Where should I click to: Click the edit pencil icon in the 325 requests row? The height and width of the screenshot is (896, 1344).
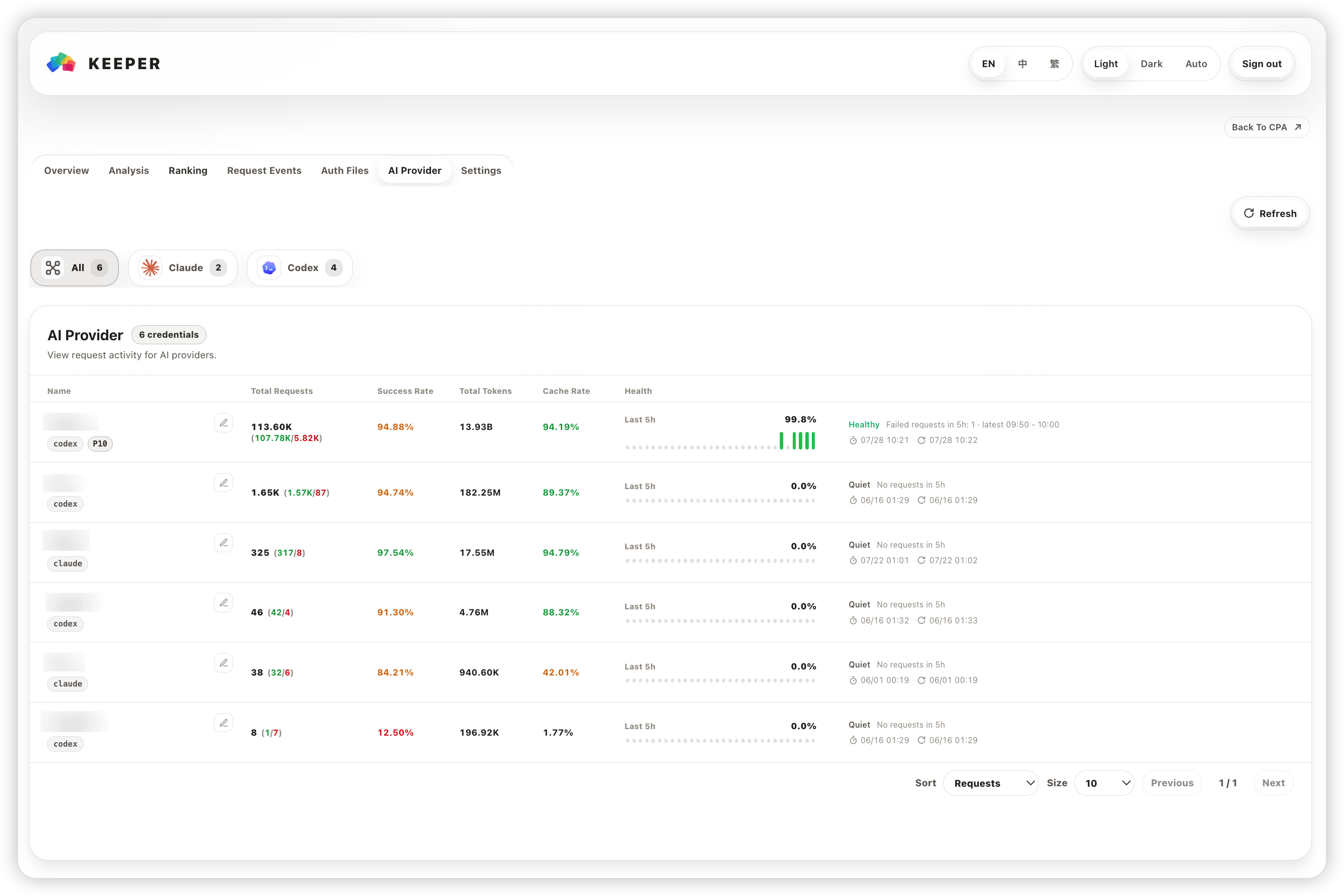pos(223,543)
